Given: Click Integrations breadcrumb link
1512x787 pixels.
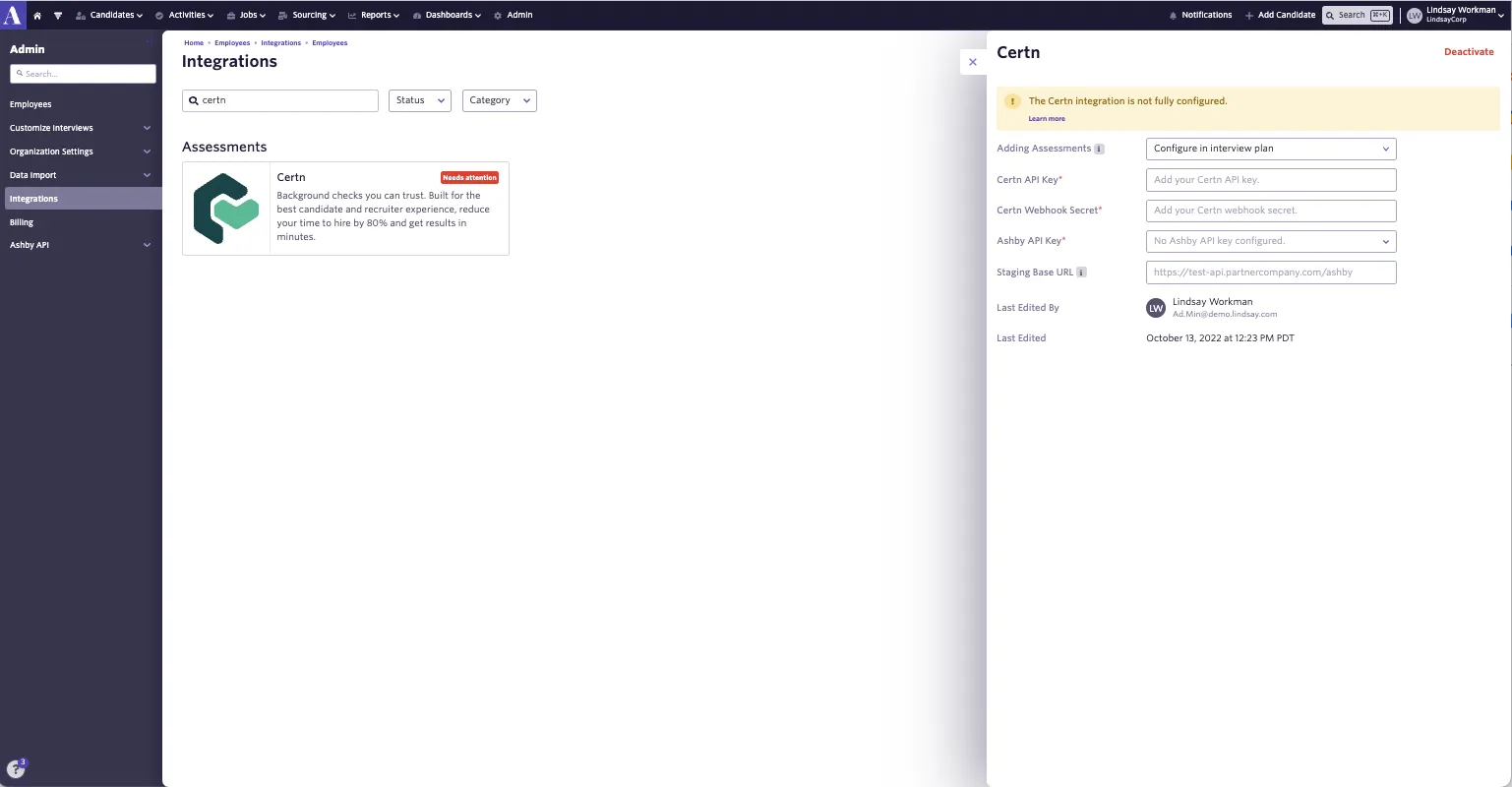Looking at the screenshot, I should [x=281, y=43].
